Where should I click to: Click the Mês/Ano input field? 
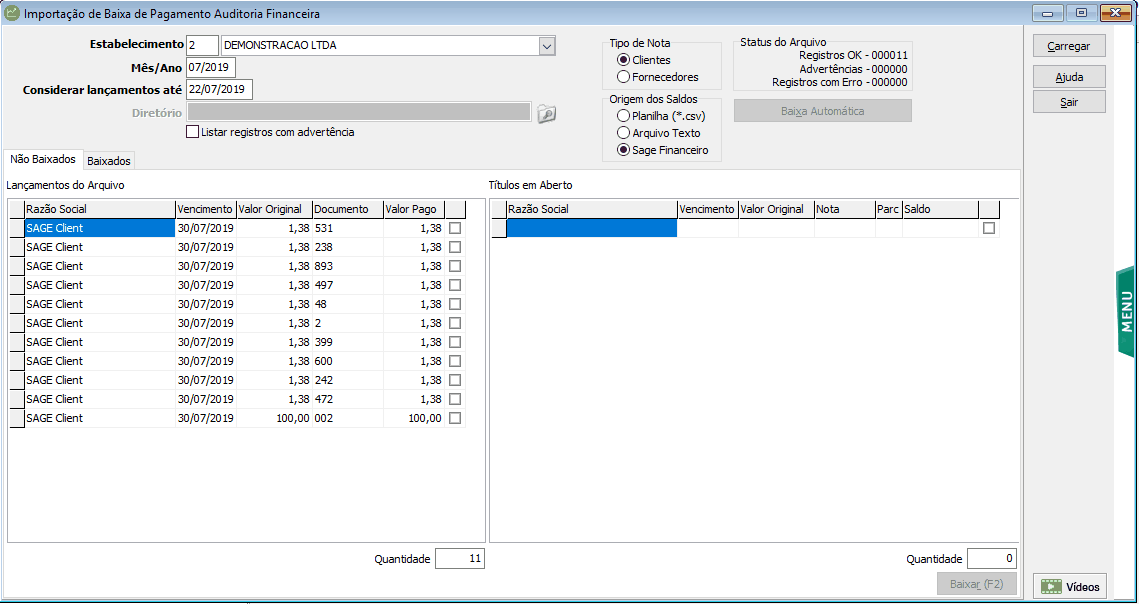point(210,68)
